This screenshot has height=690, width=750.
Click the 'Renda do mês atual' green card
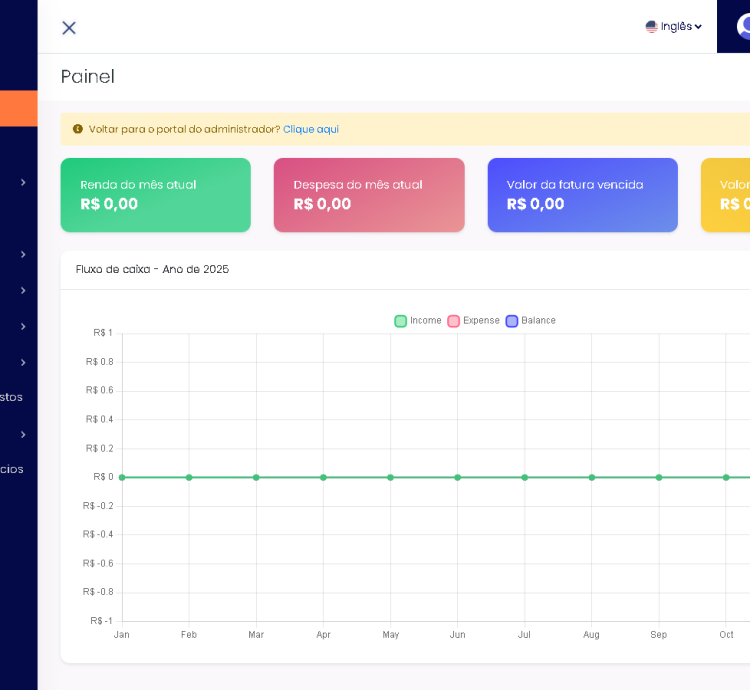[155, 195]
